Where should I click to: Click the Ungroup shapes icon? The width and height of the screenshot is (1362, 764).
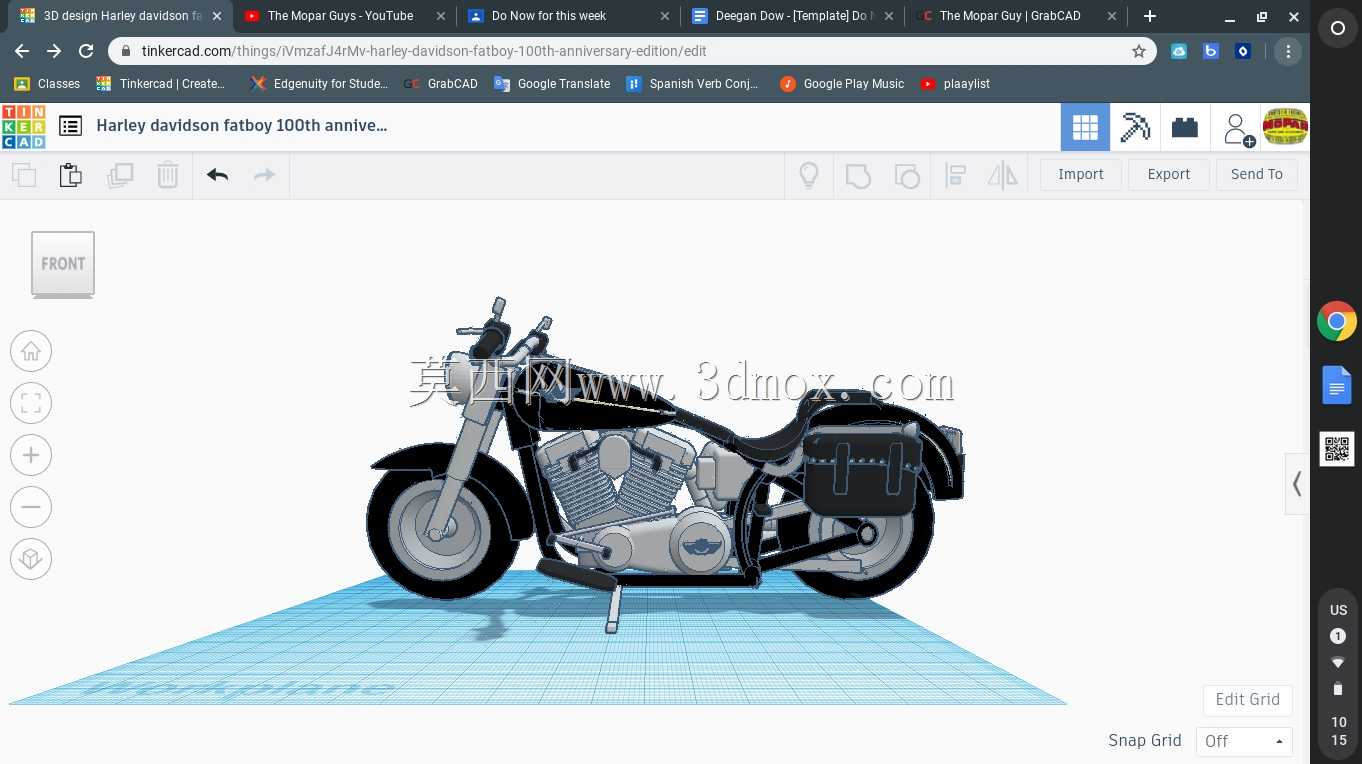pos(906,175)
